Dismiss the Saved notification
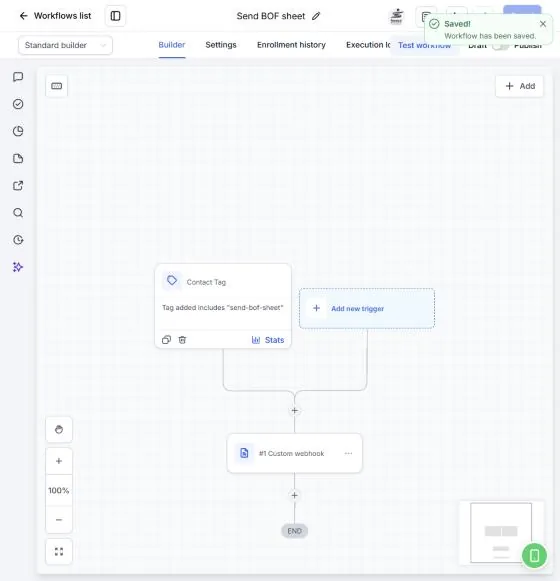 coord(543,24)
